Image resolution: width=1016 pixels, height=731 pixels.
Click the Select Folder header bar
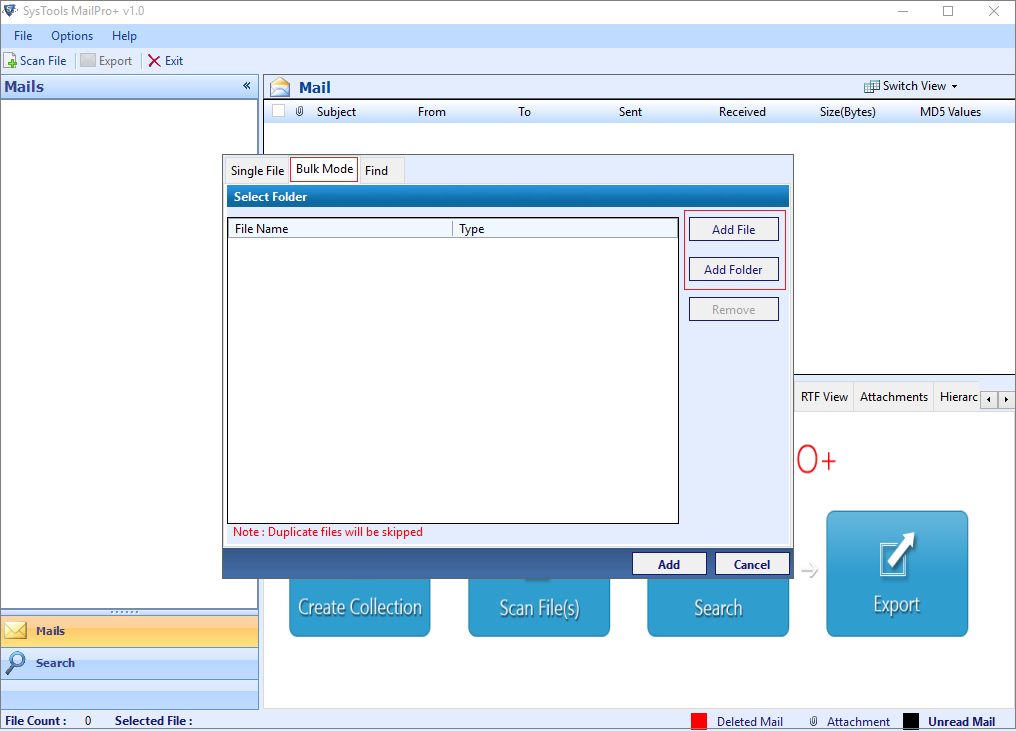[x=508, y=196]
